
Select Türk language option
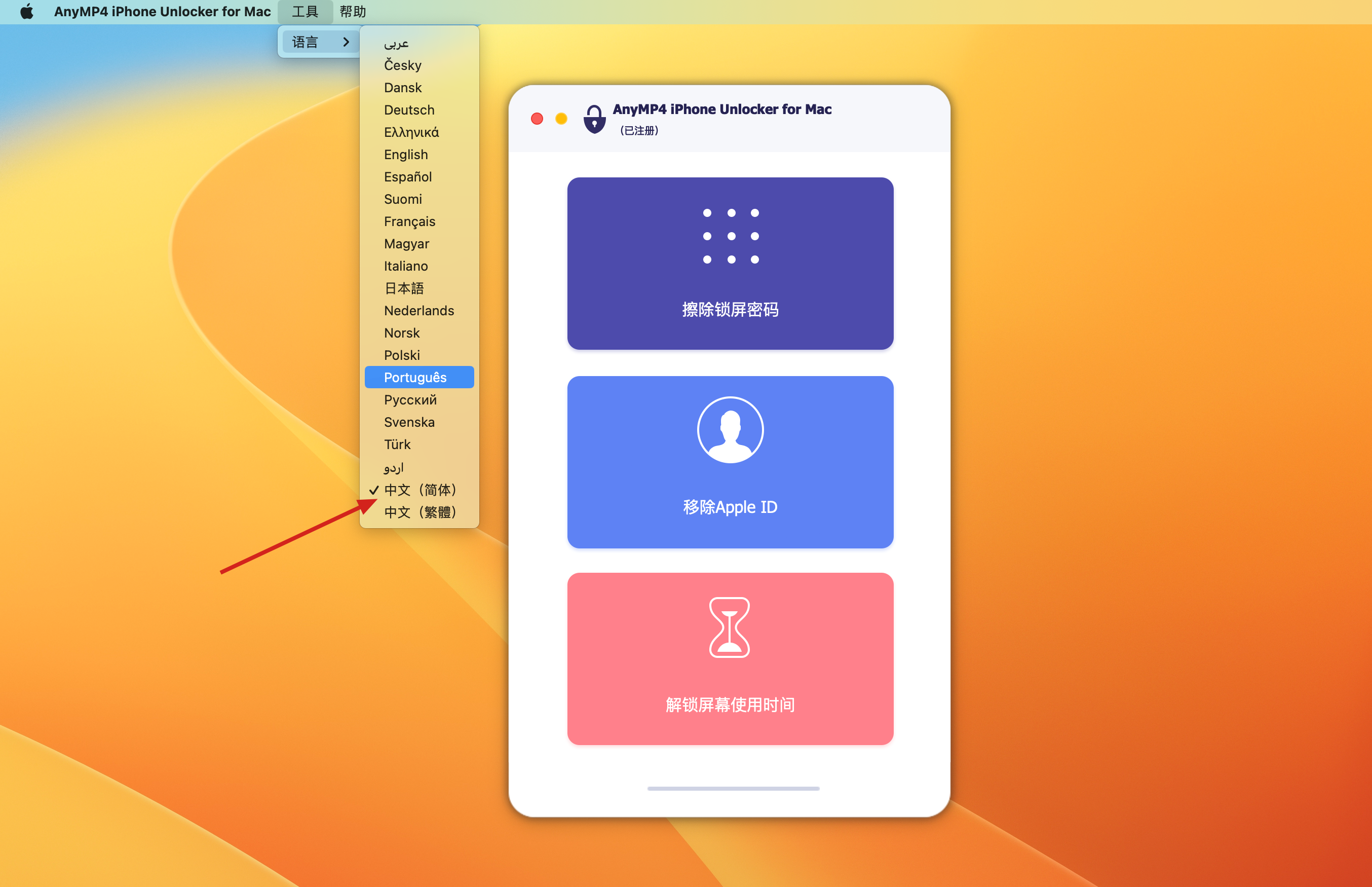[420, 444]
